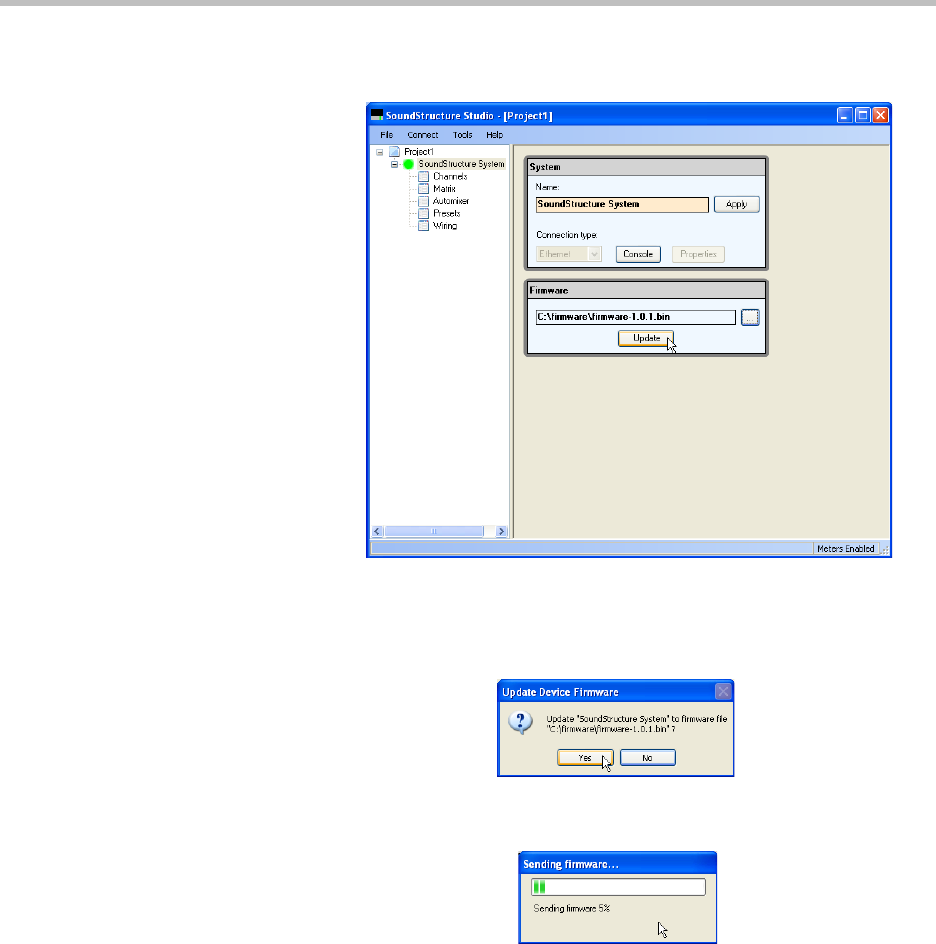Click the Update firmware button
This screenshot has height=944, width=936.
click(x=646, y=339)
